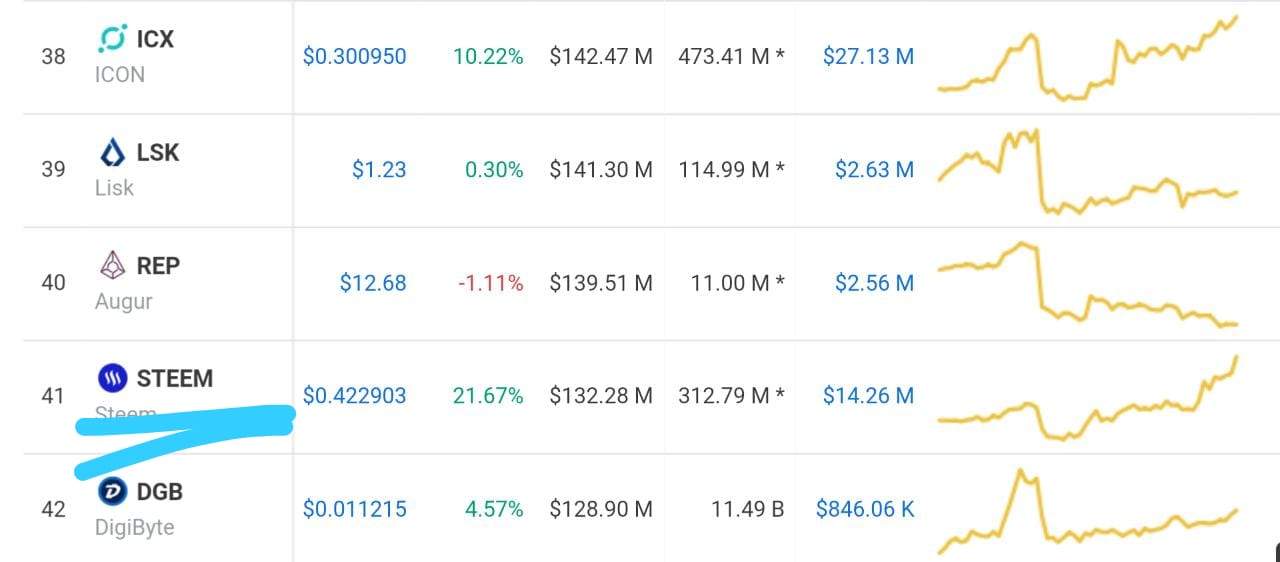This screenshot has width=1280, height=562.
Task: View the ICX 7-day price sparkline
Action: click(1088, 60)
